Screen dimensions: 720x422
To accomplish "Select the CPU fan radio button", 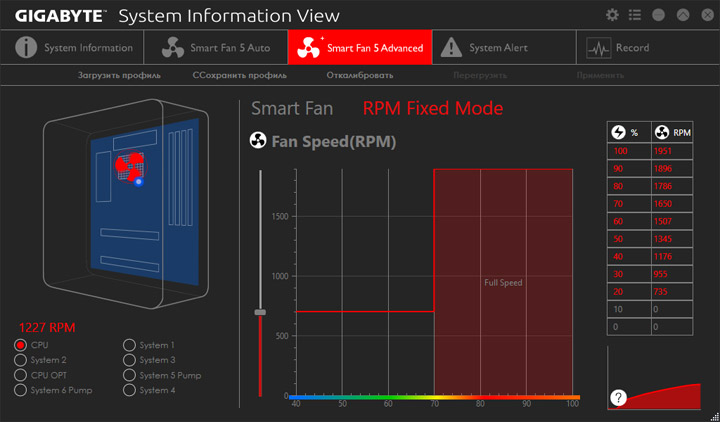I will pos(20,345).
